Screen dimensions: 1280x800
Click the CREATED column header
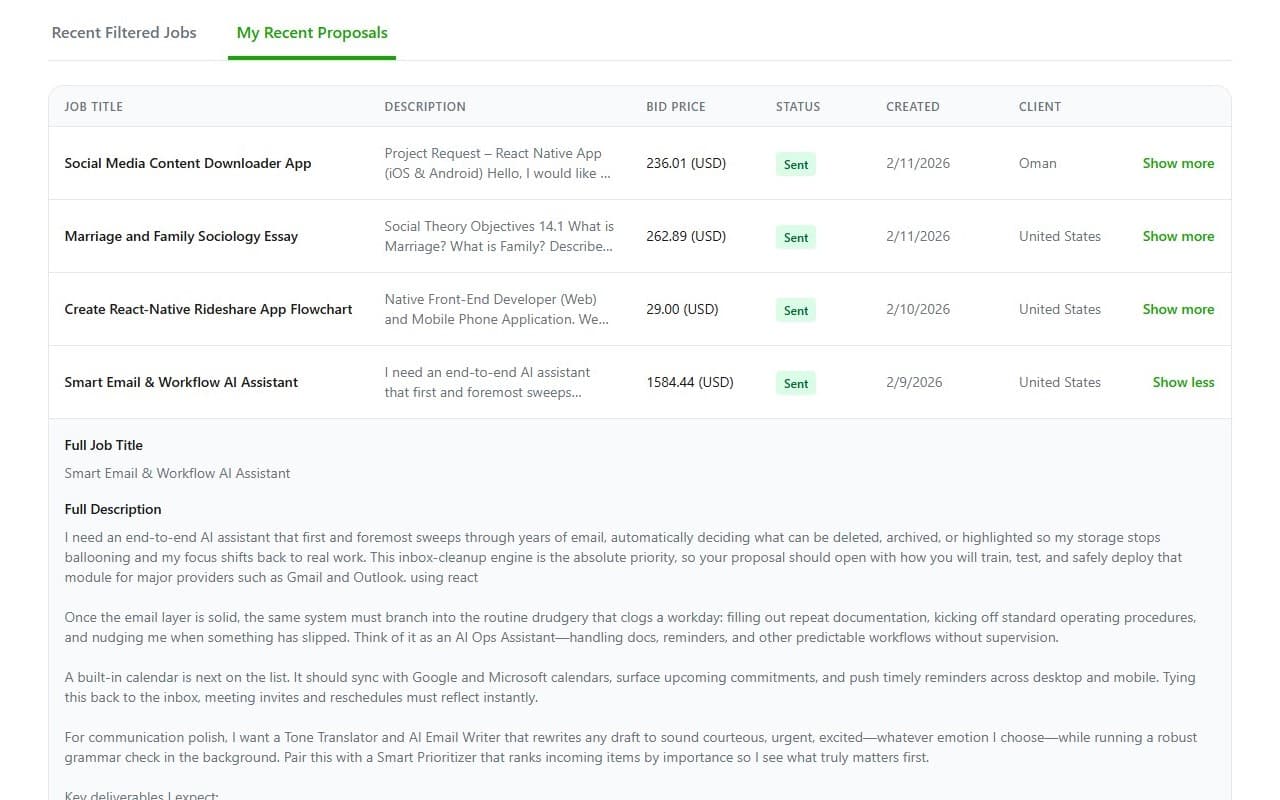pos(912,106)
